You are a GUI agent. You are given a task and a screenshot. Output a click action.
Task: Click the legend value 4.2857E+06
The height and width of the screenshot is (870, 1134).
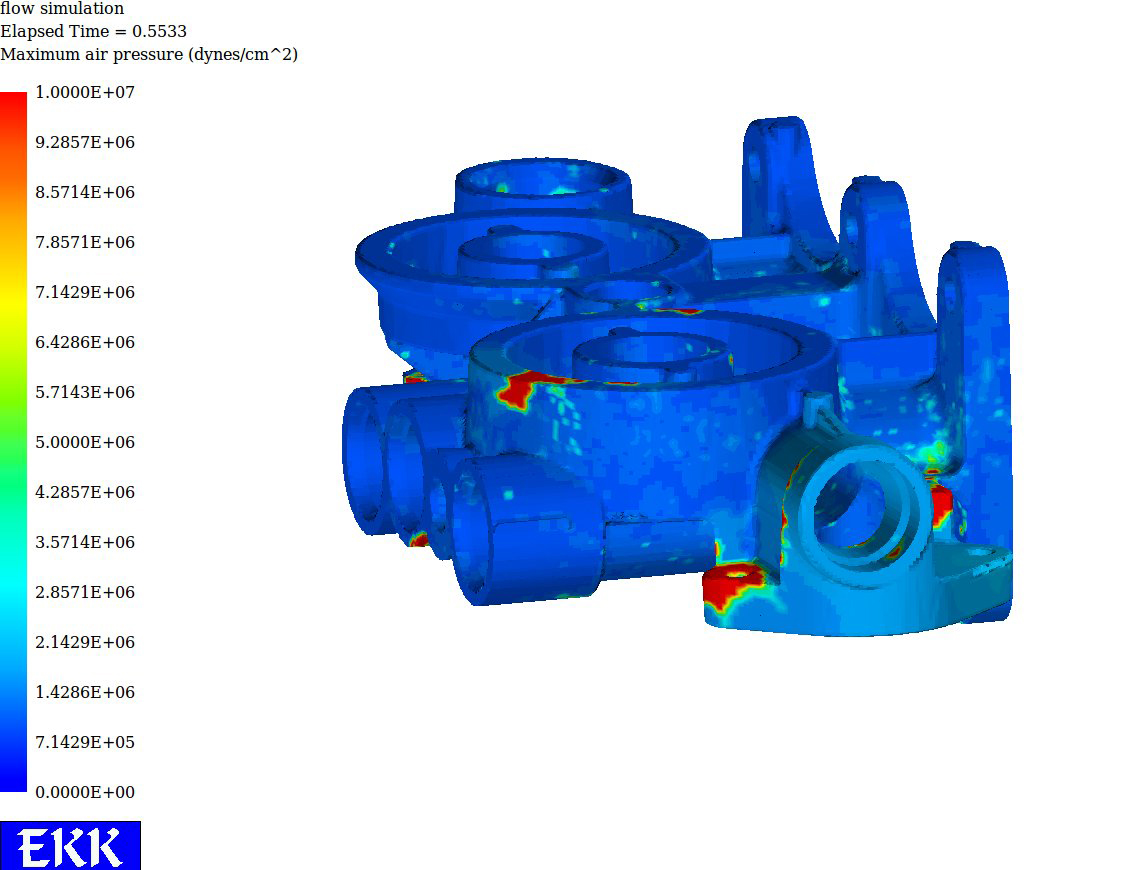click(x=85, y=492)
